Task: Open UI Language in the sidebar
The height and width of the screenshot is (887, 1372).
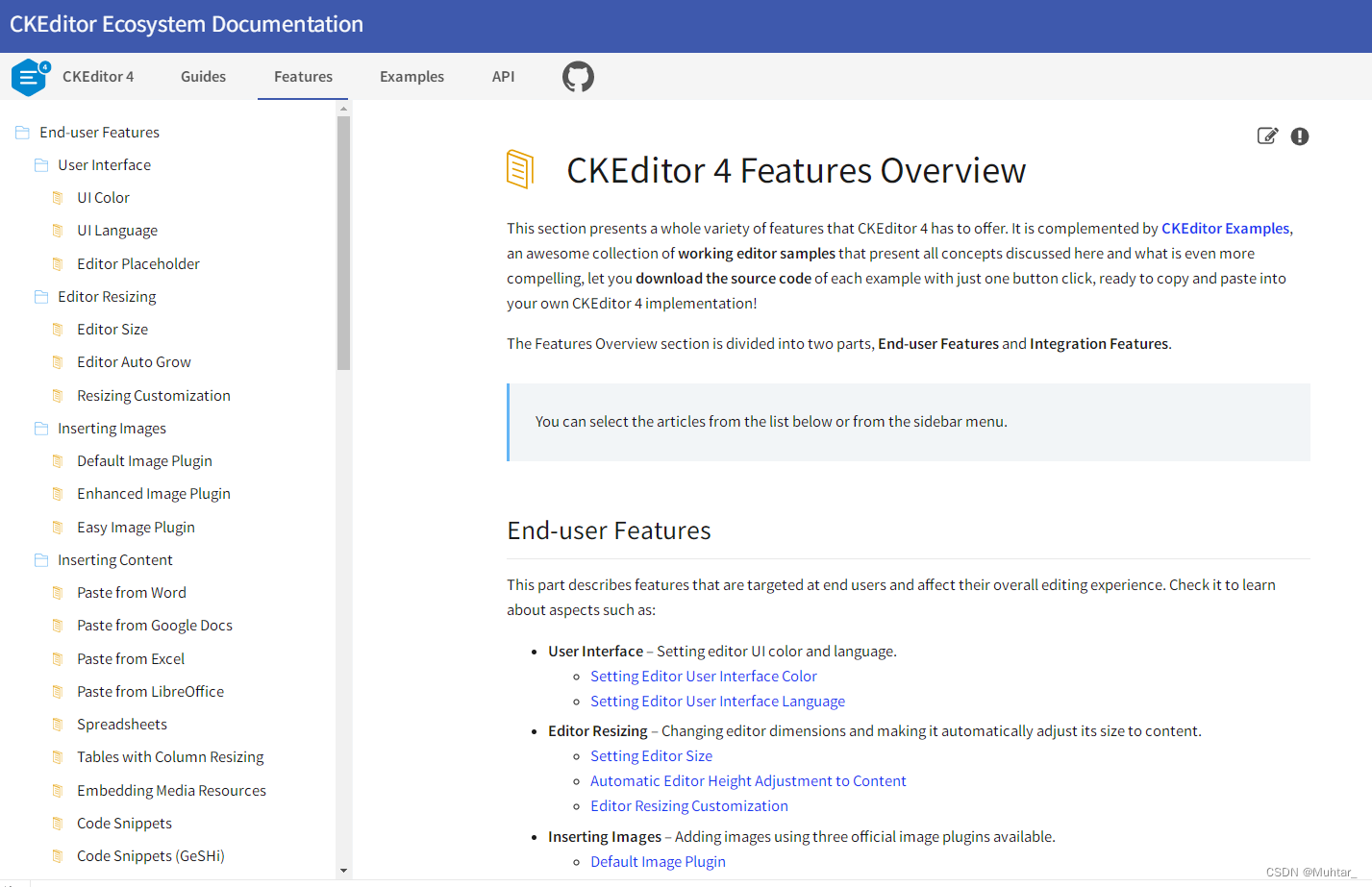Action: click(117, 231)
